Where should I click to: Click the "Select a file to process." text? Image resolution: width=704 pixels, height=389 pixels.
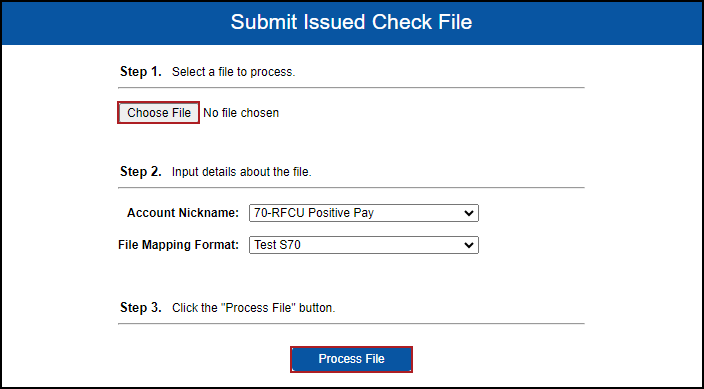tap(233, 72)
